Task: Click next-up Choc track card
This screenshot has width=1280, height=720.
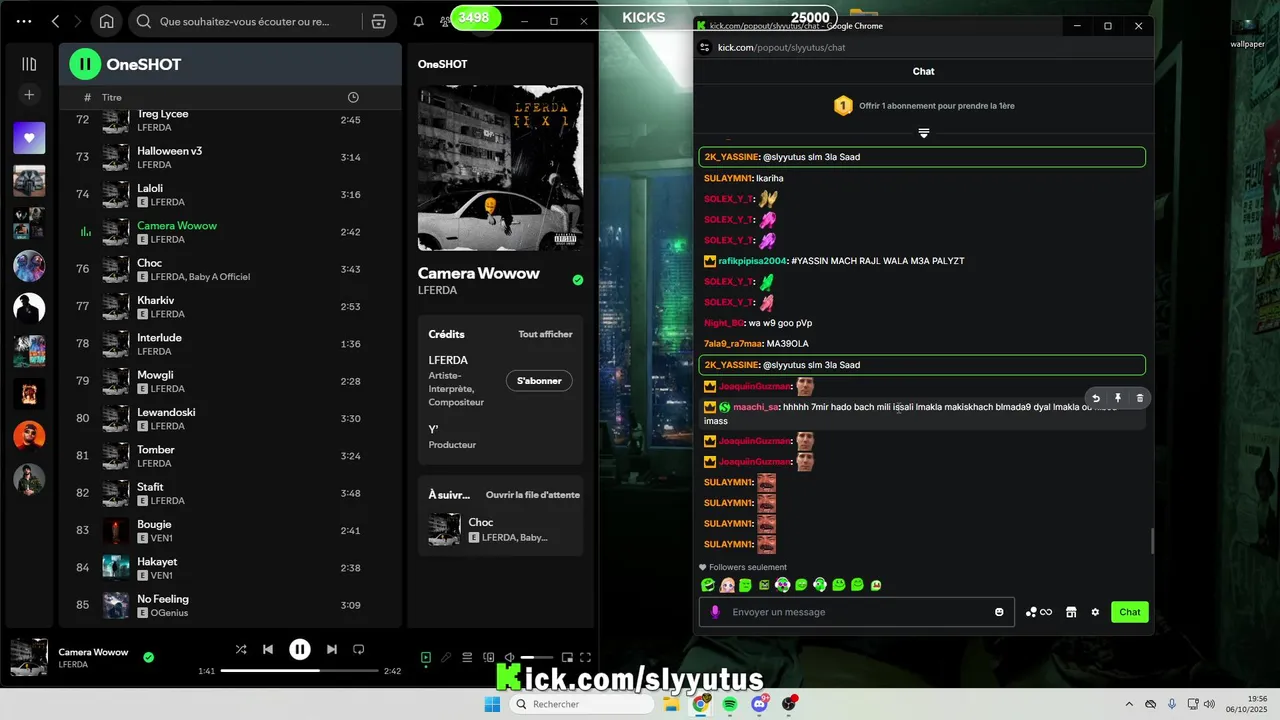Action: pos(500,529)
